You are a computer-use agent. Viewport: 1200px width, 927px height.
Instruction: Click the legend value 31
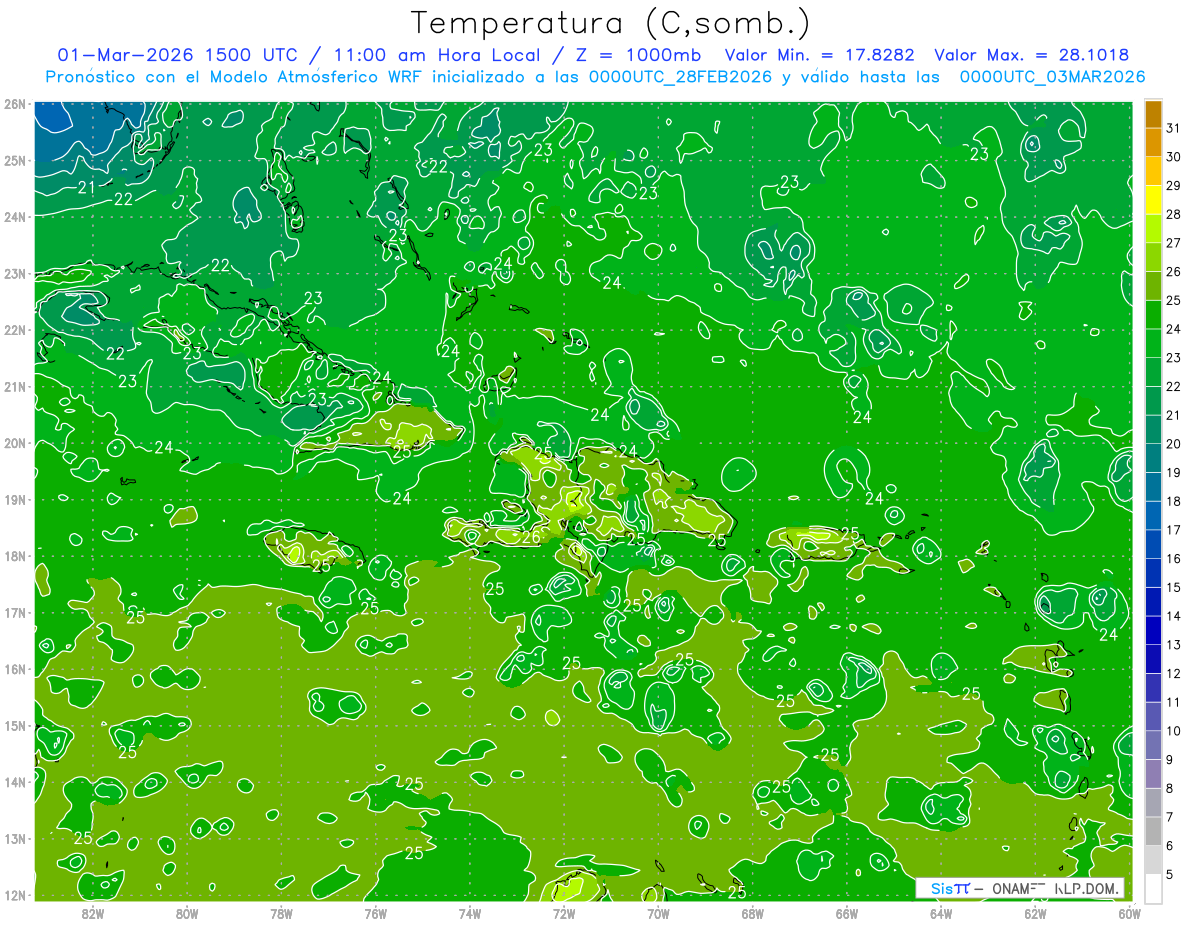pyautogui.click(x=1173, y=128)
